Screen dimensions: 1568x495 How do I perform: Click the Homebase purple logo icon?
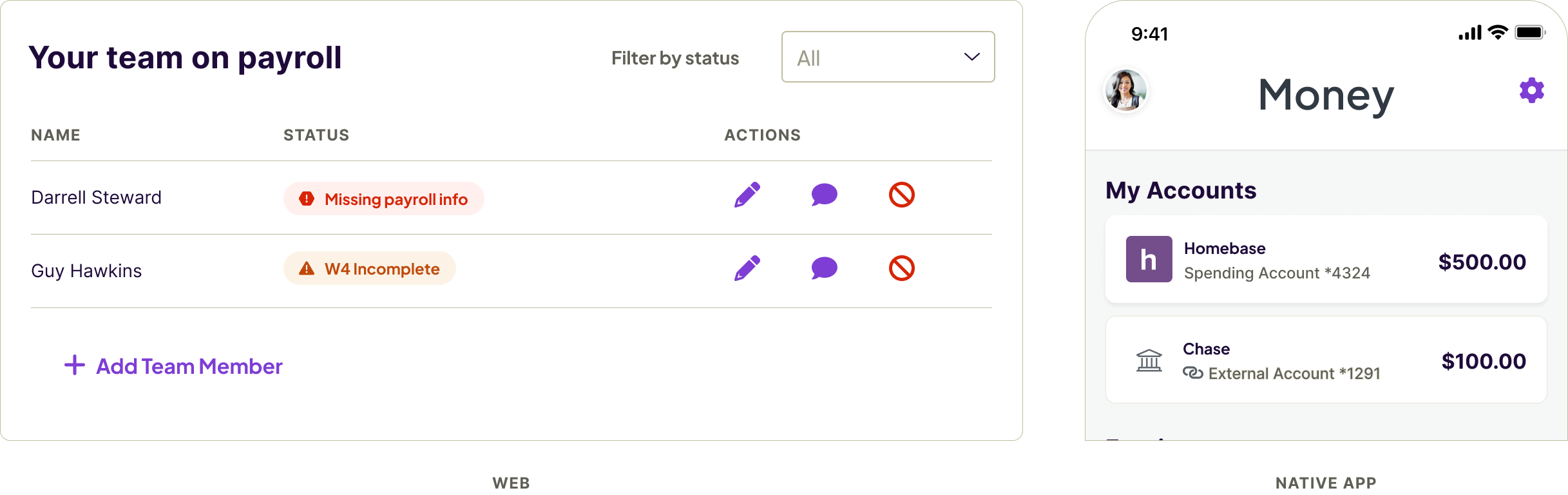tap(1149, 260)
